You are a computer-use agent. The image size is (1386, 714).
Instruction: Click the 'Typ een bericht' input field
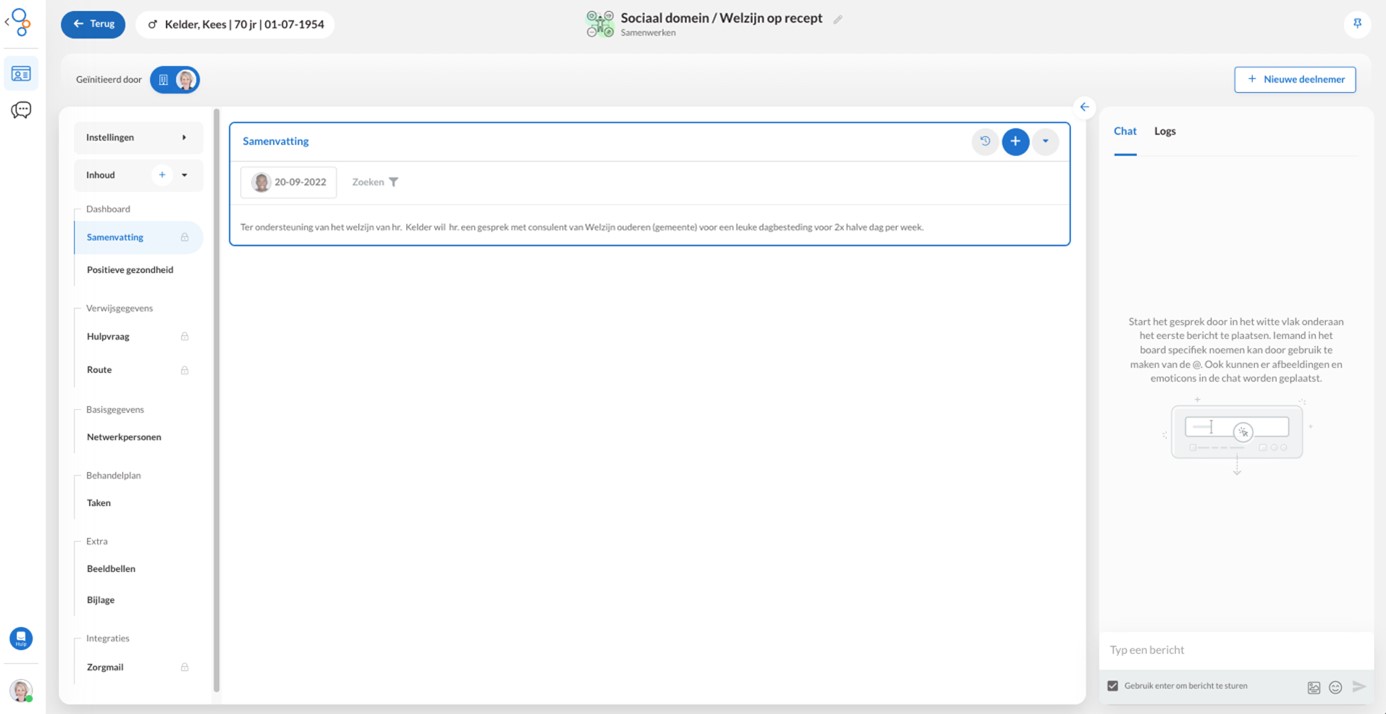[1235, 650]
